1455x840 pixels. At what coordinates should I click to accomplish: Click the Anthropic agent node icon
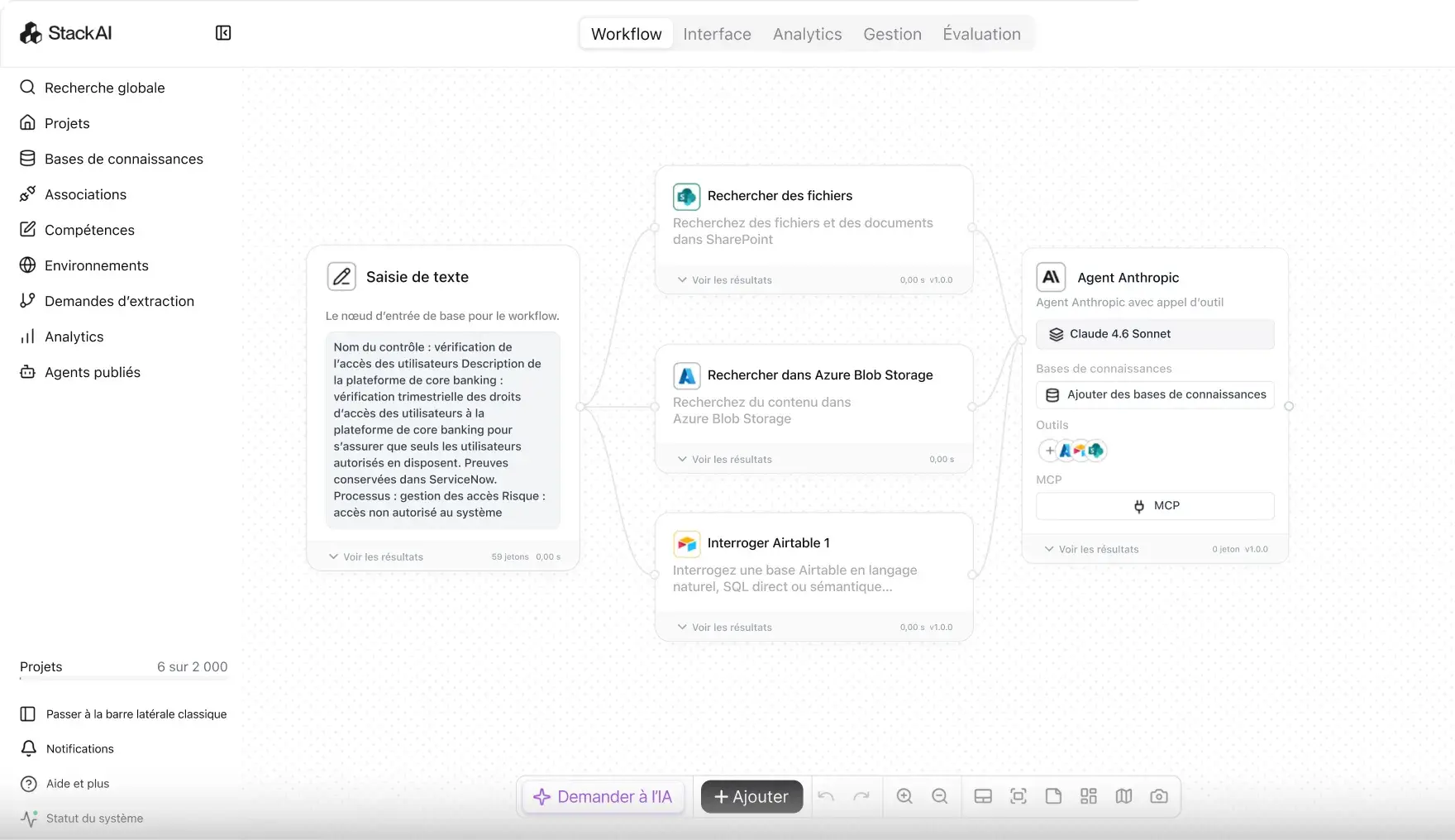(x=1051, y=278)
